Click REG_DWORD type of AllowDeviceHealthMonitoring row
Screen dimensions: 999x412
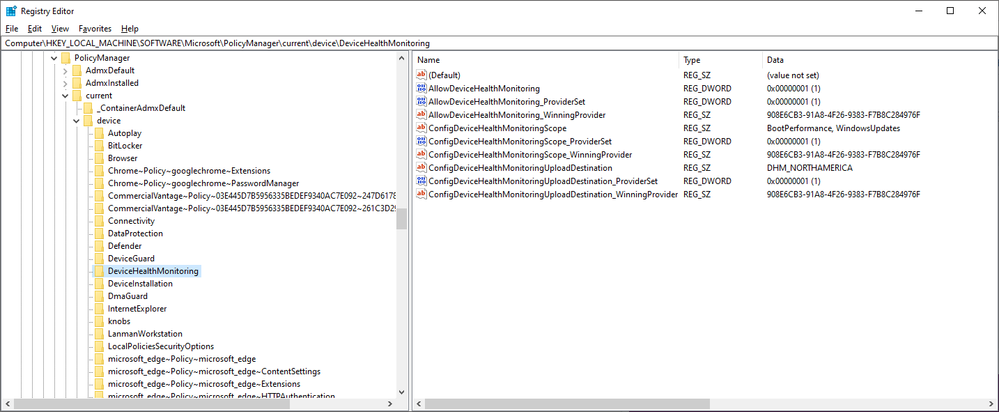[707, 89]
